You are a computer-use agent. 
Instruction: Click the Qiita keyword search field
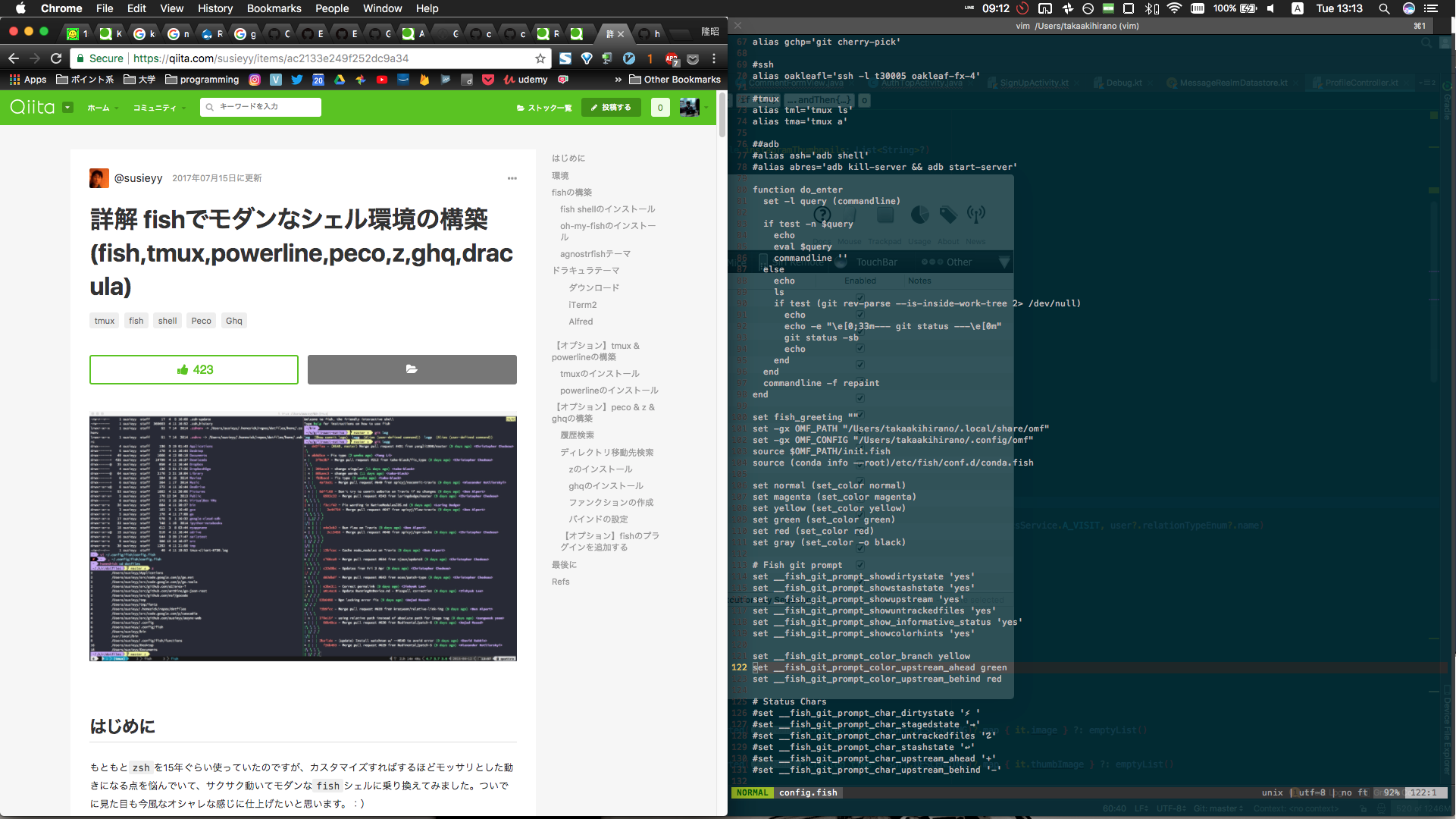tap(265, 107)
